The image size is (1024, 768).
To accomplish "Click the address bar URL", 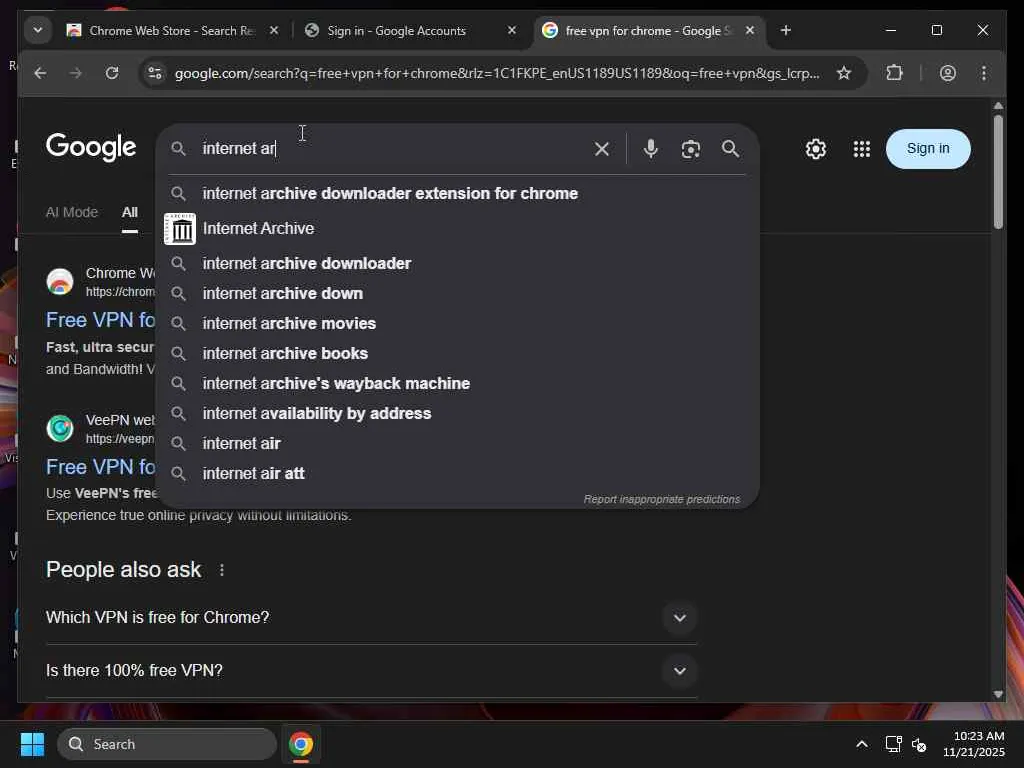I will coord(496,73).
